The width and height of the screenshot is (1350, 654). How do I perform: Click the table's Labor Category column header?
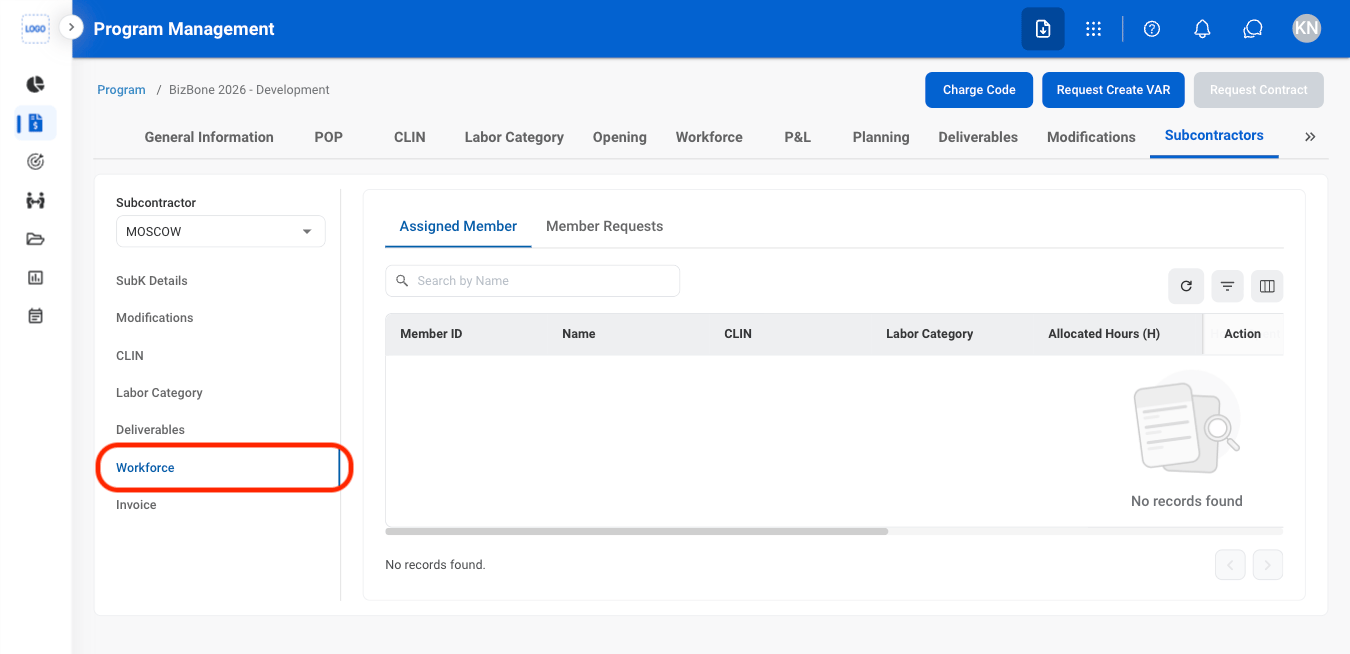coord(929,334)
